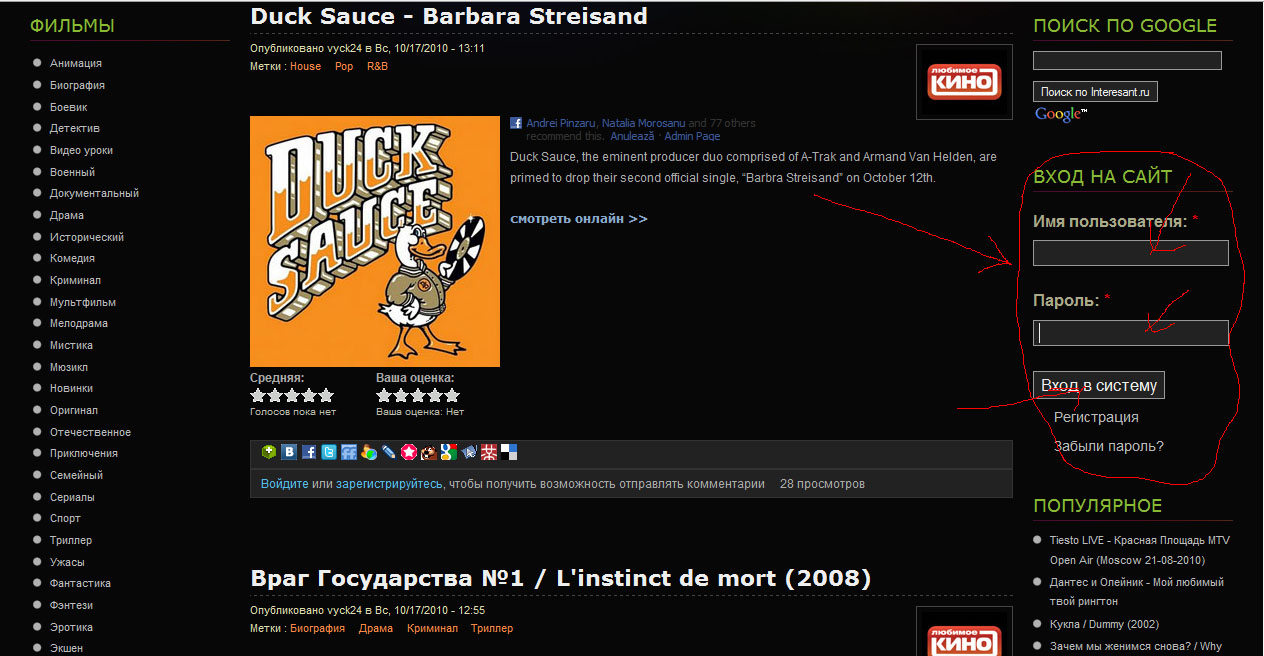The width and height of the screenshot is (1264, 656).
Task: Click Биография tag under Враг Государства
Action: pos(317,628)
